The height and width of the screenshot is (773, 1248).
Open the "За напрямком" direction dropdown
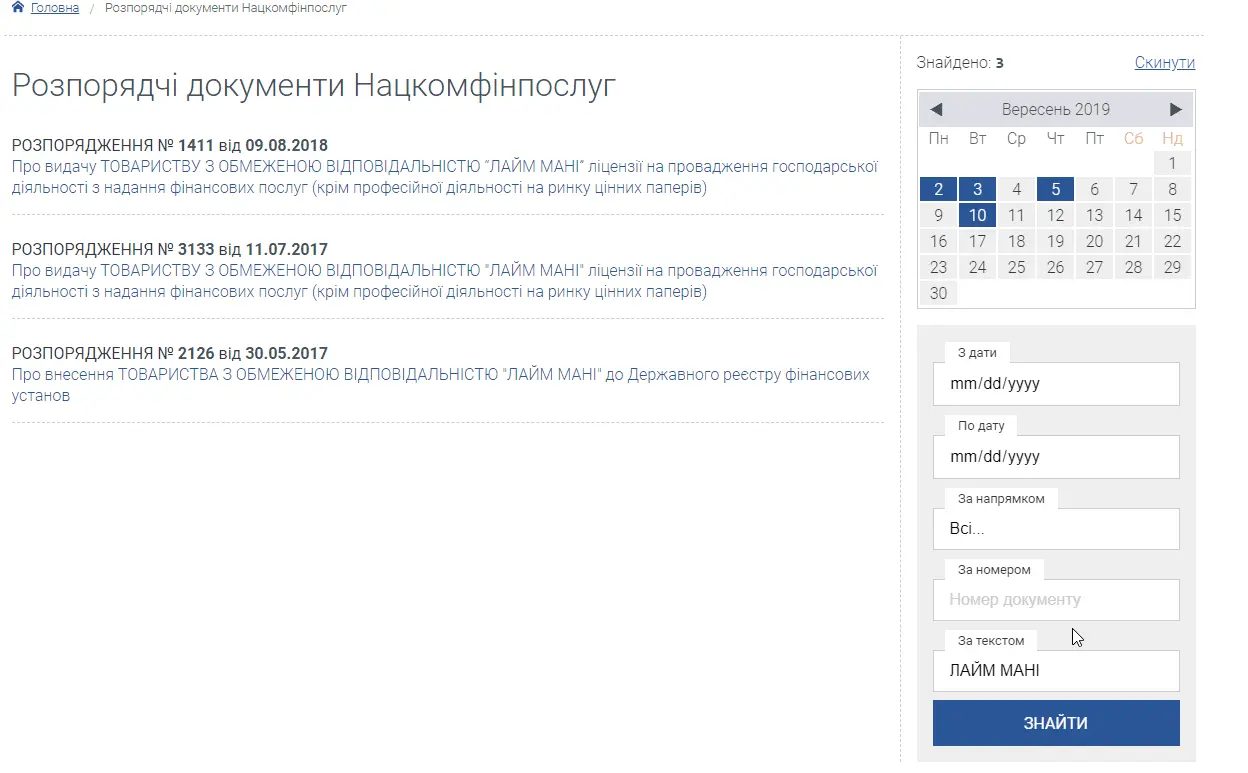point(1056,529)
